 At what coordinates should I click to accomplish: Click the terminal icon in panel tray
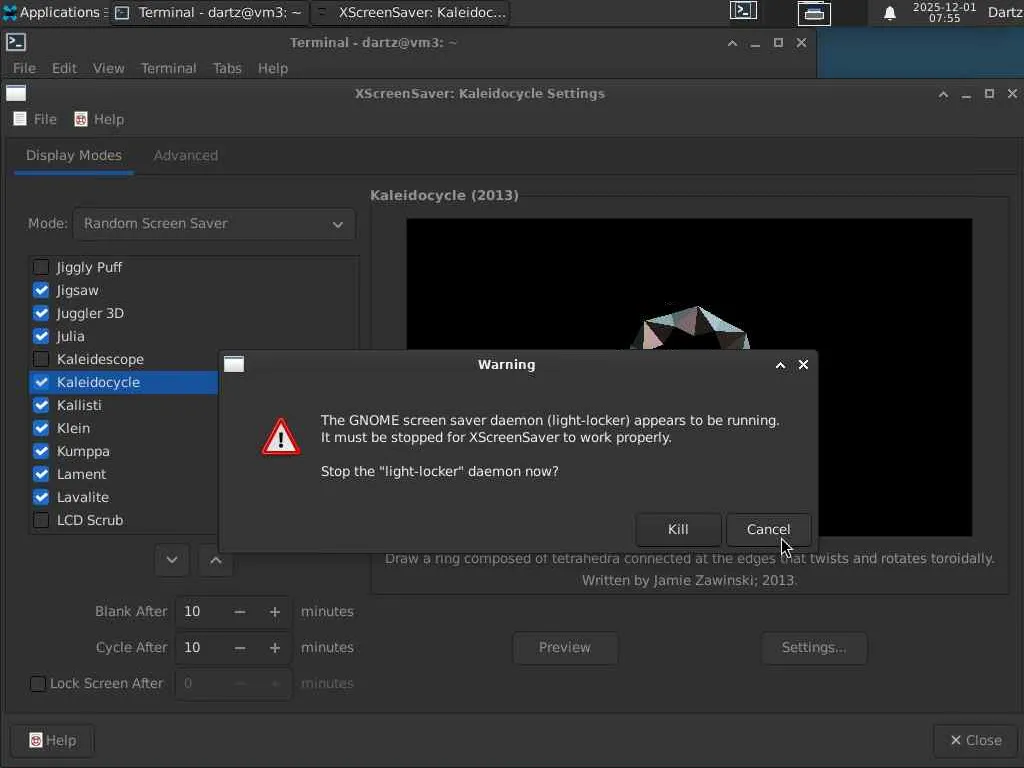(x=743, y=11)
